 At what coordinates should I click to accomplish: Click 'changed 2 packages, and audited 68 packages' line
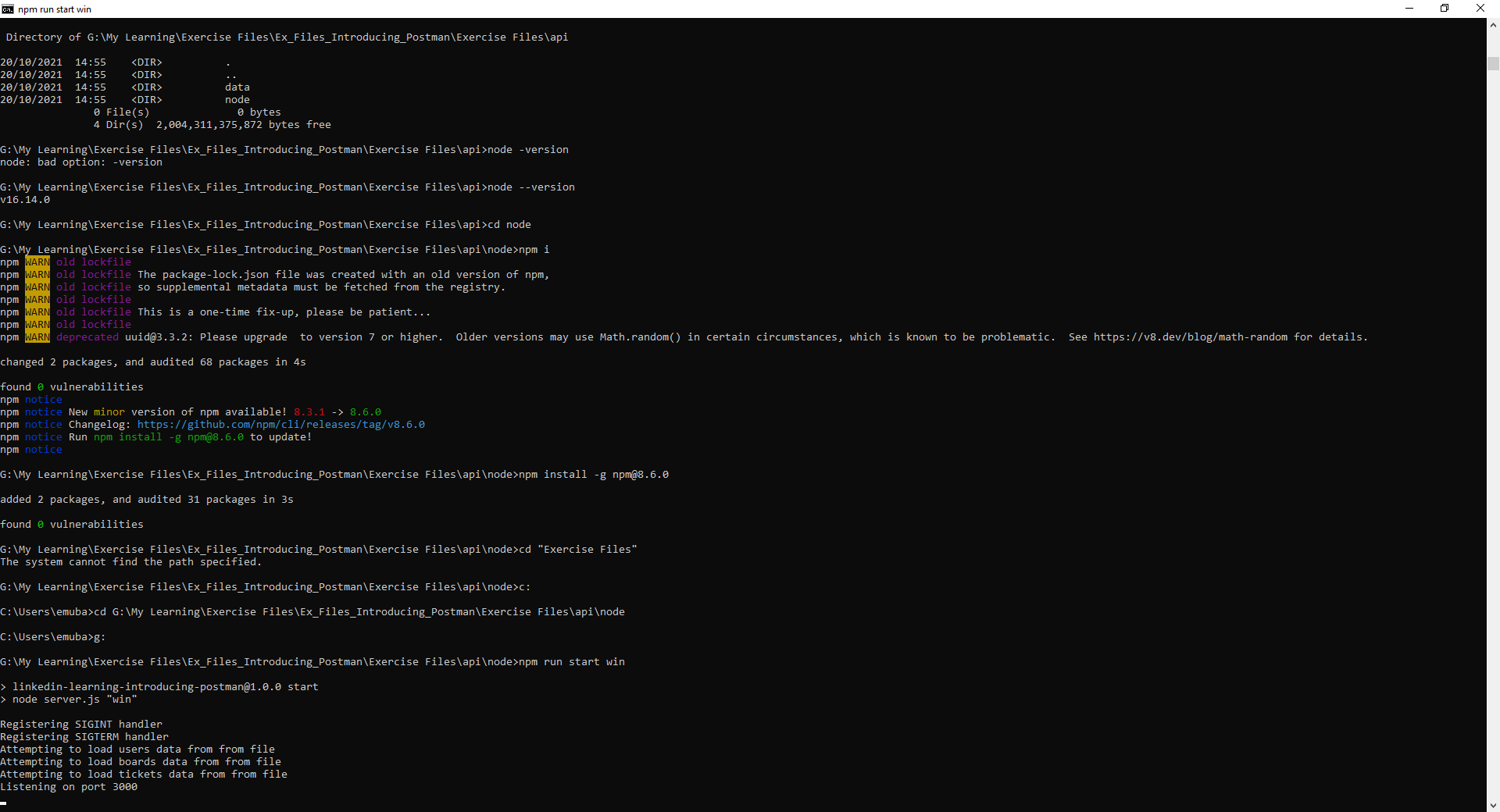153,362
